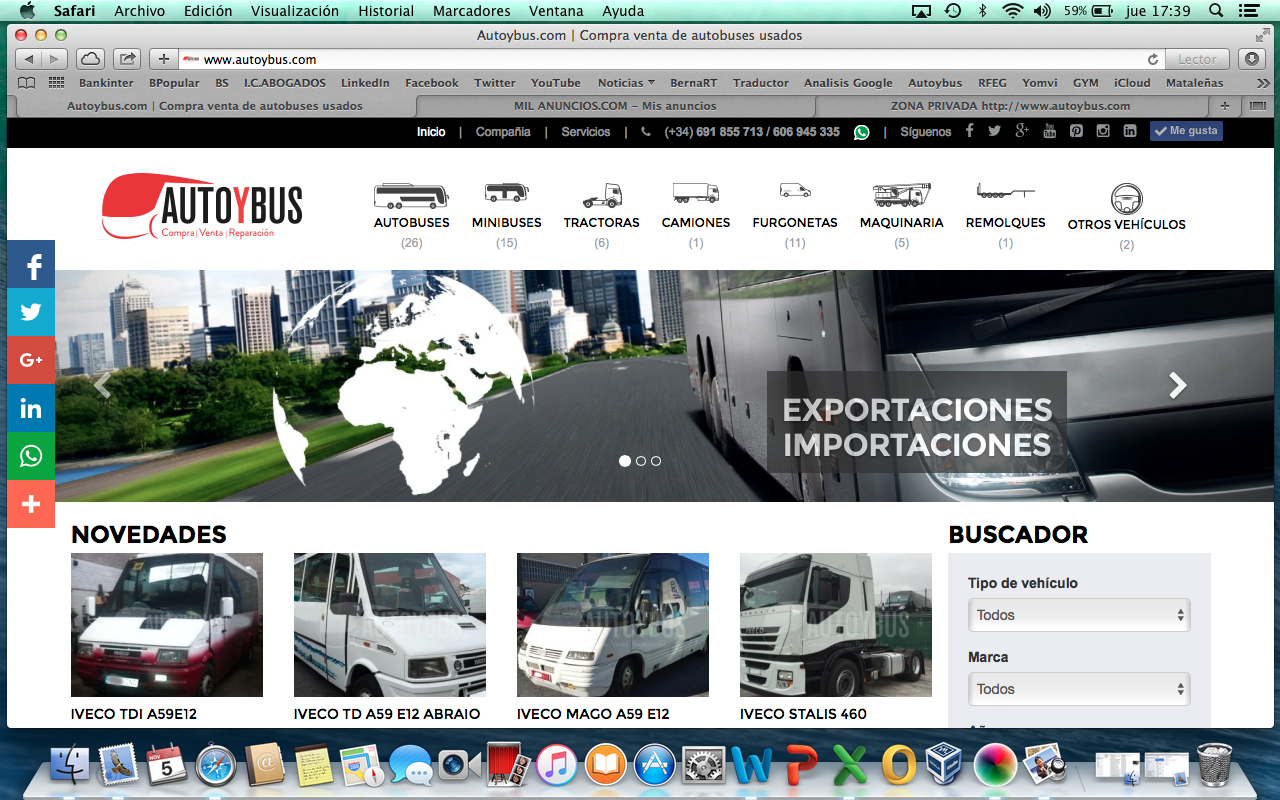The image size is (1280, 800).
Task: Expand the Noticias bookmarks folder
Action: (626, 83)
